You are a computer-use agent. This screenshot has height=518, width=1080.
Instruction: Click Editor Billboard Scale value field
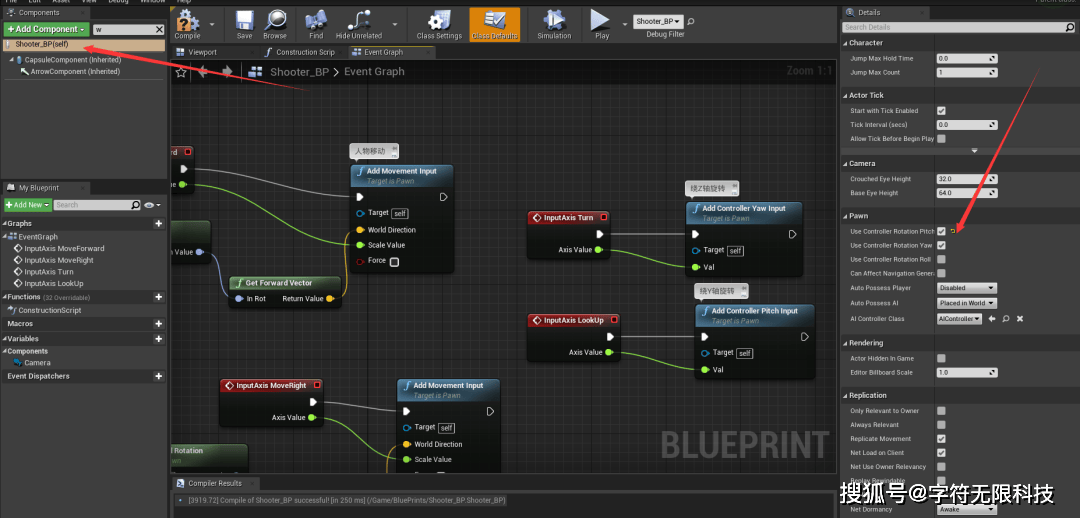[x=967, y=373]
